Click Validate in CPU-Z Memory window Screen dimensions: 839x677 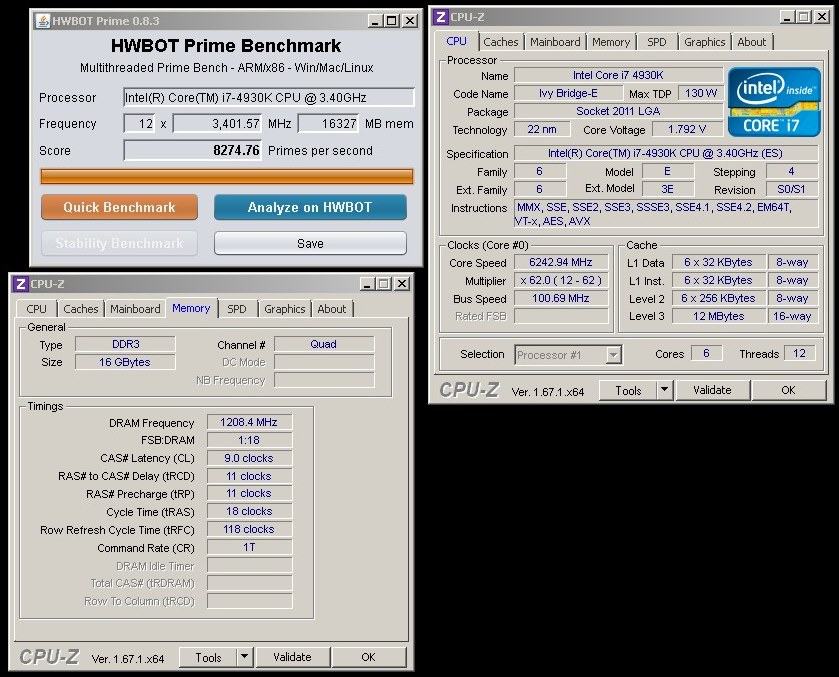(x=292, y=657)
